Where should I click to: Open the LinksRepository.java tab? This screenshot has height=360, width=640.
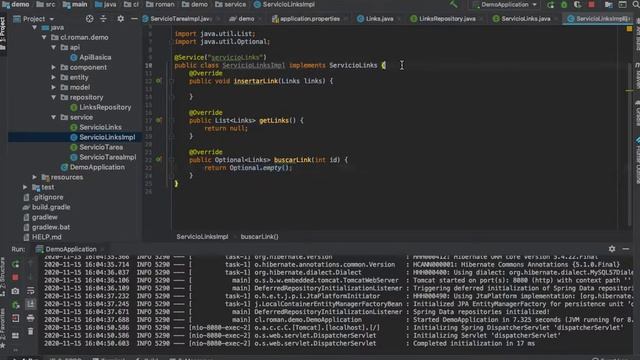click(x=447, y=19)
